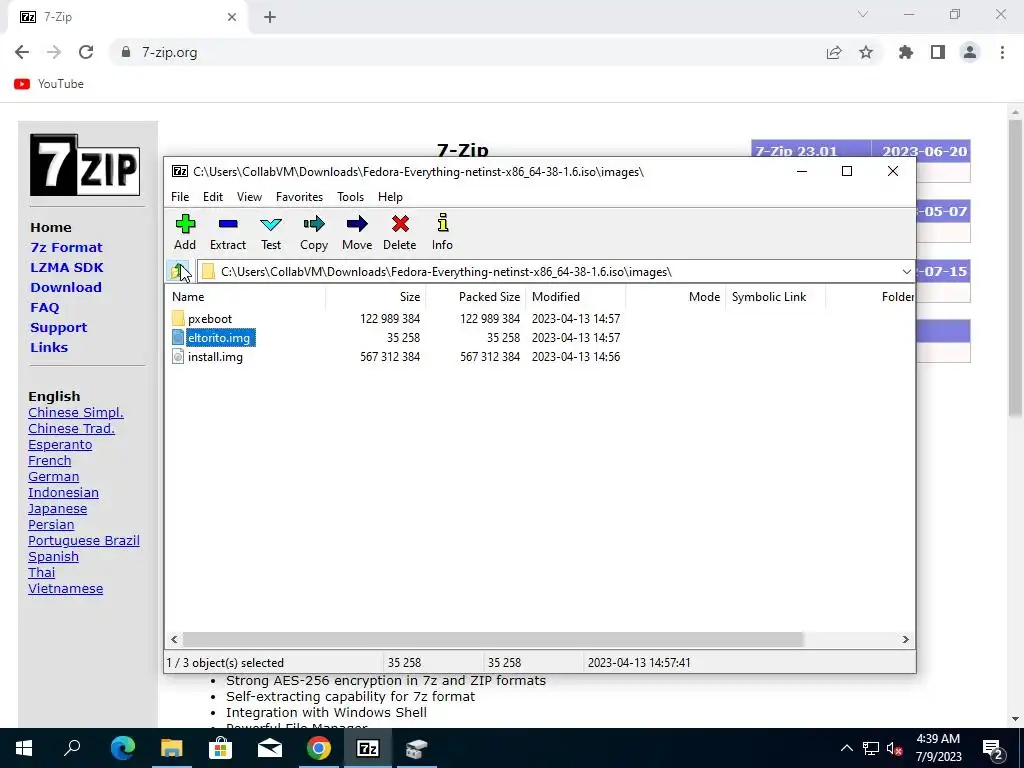Open Chrome tab search chevron
This screenshot has height=768, width=1024.
(x=863, y=14)
